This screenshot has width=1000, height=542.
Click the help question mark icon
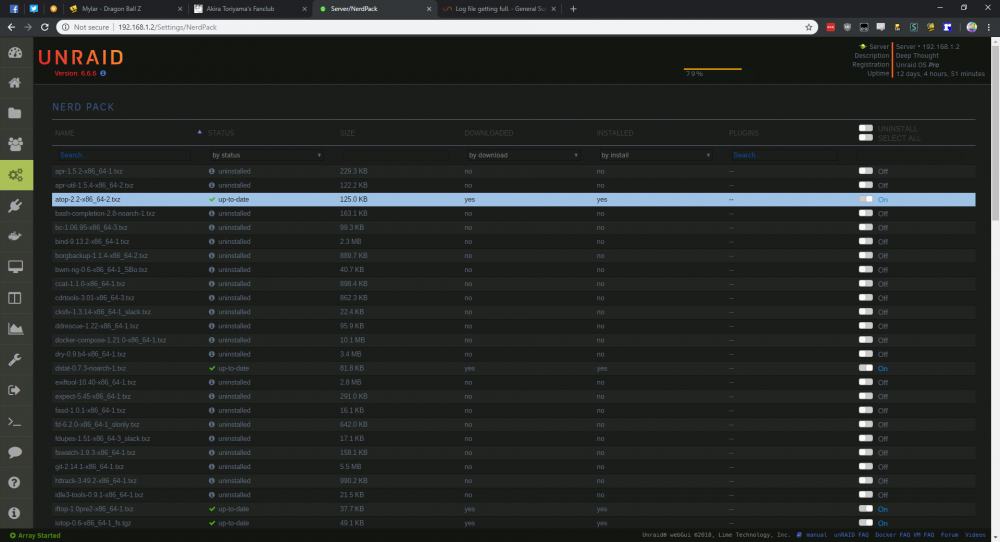(15, 483)
